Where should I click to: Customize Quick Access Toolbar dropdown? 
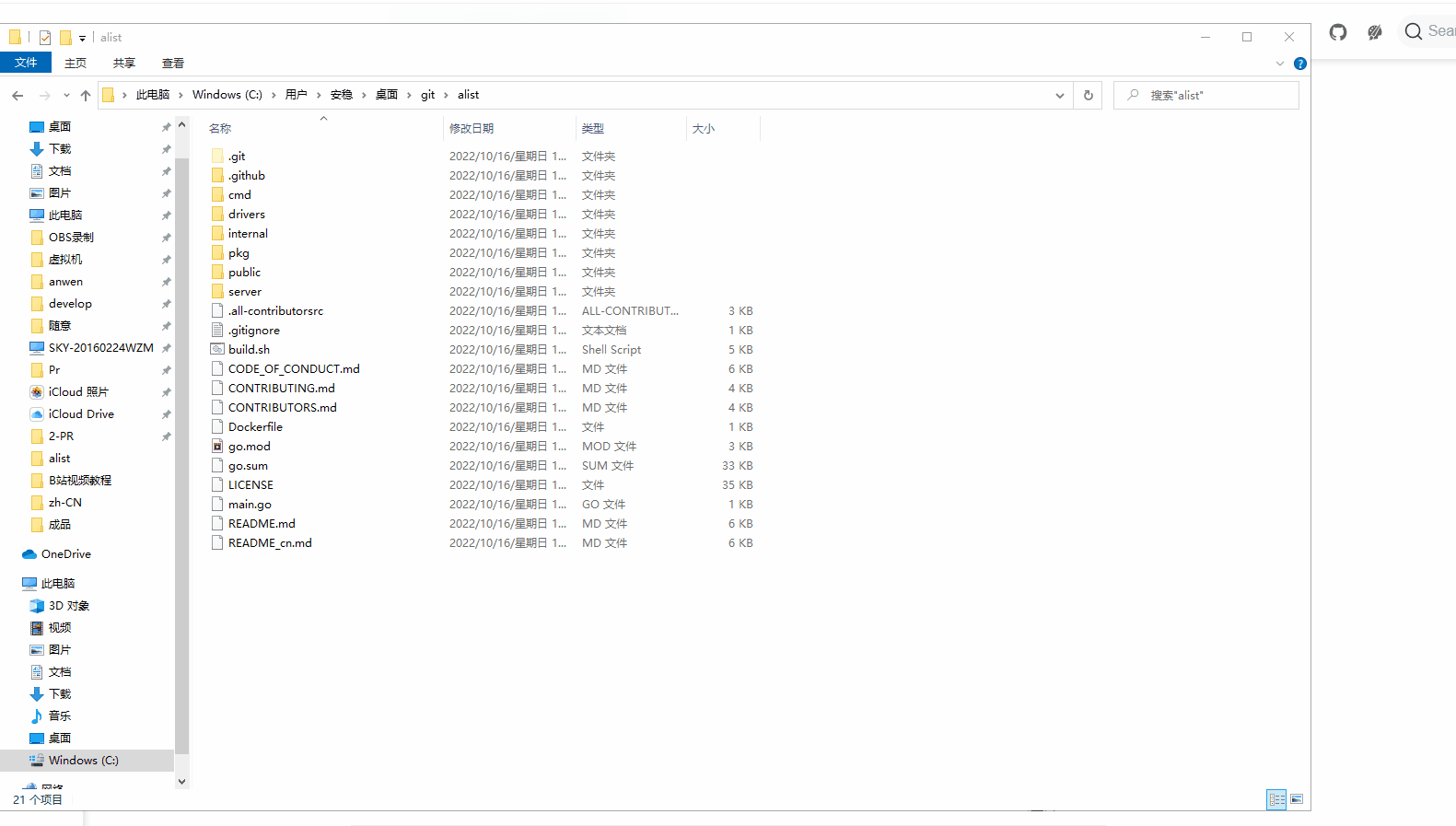pyautogui.click(x=82, y=38)
